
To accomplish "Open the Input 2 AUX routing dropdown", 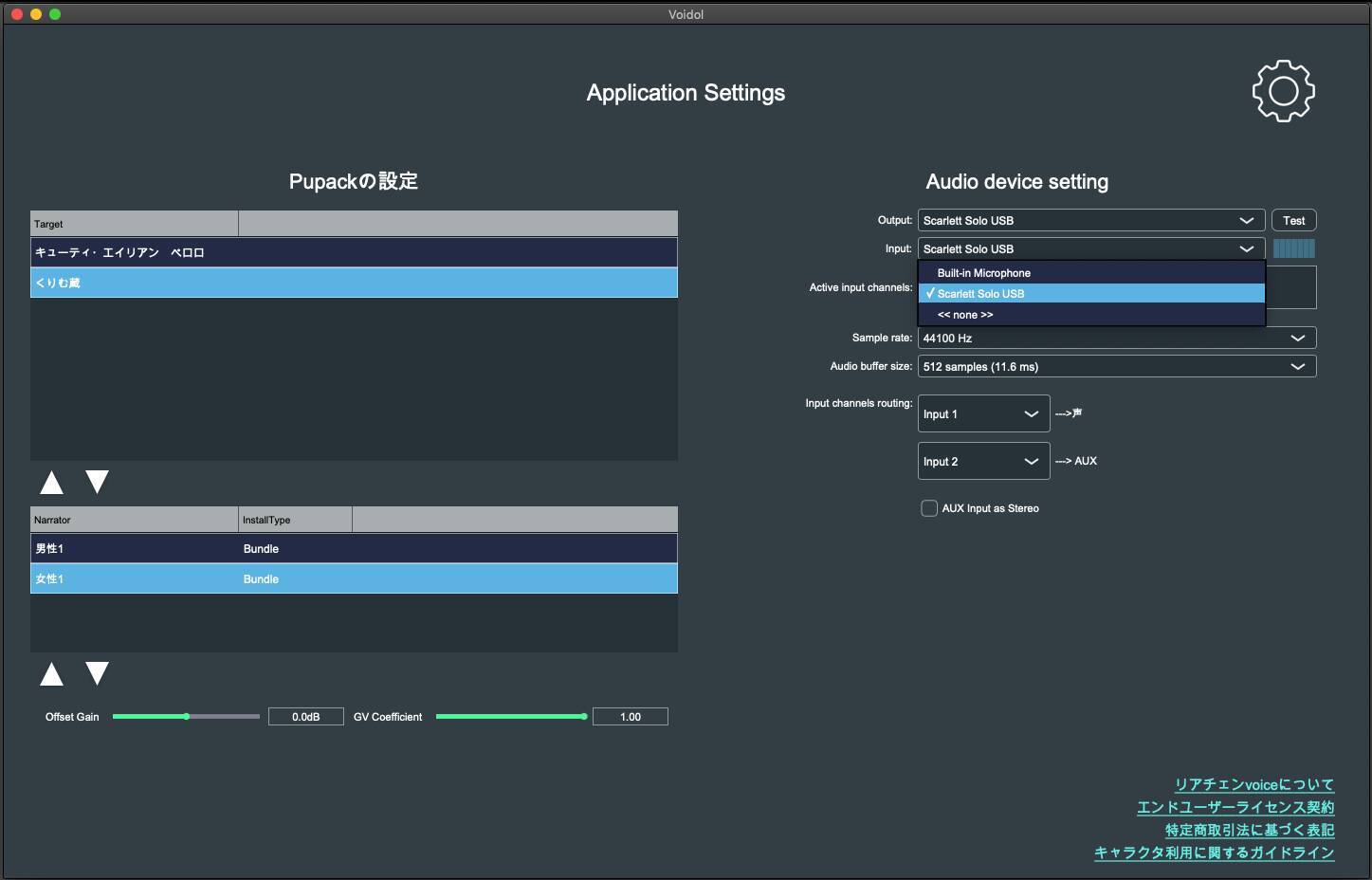I will click(983, 461).
